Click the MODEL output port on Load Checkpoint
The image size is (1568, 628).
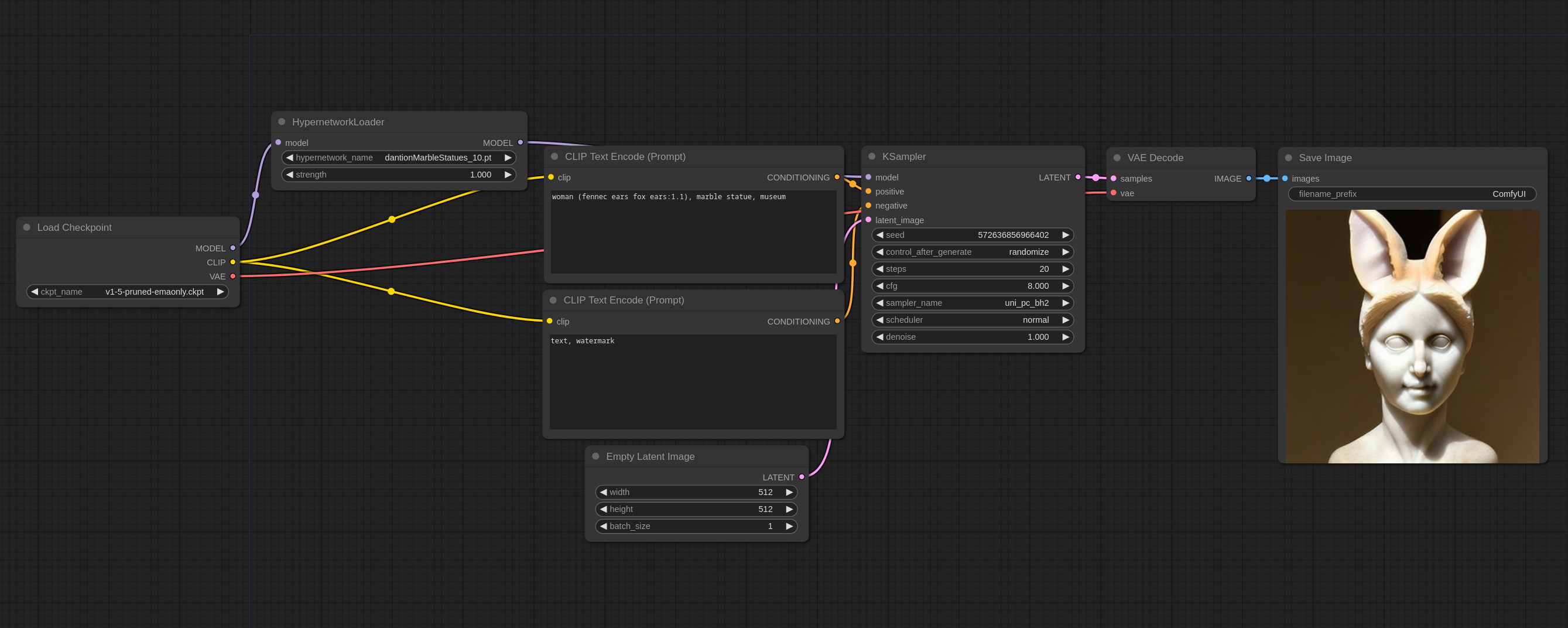(x=232, y=248)
